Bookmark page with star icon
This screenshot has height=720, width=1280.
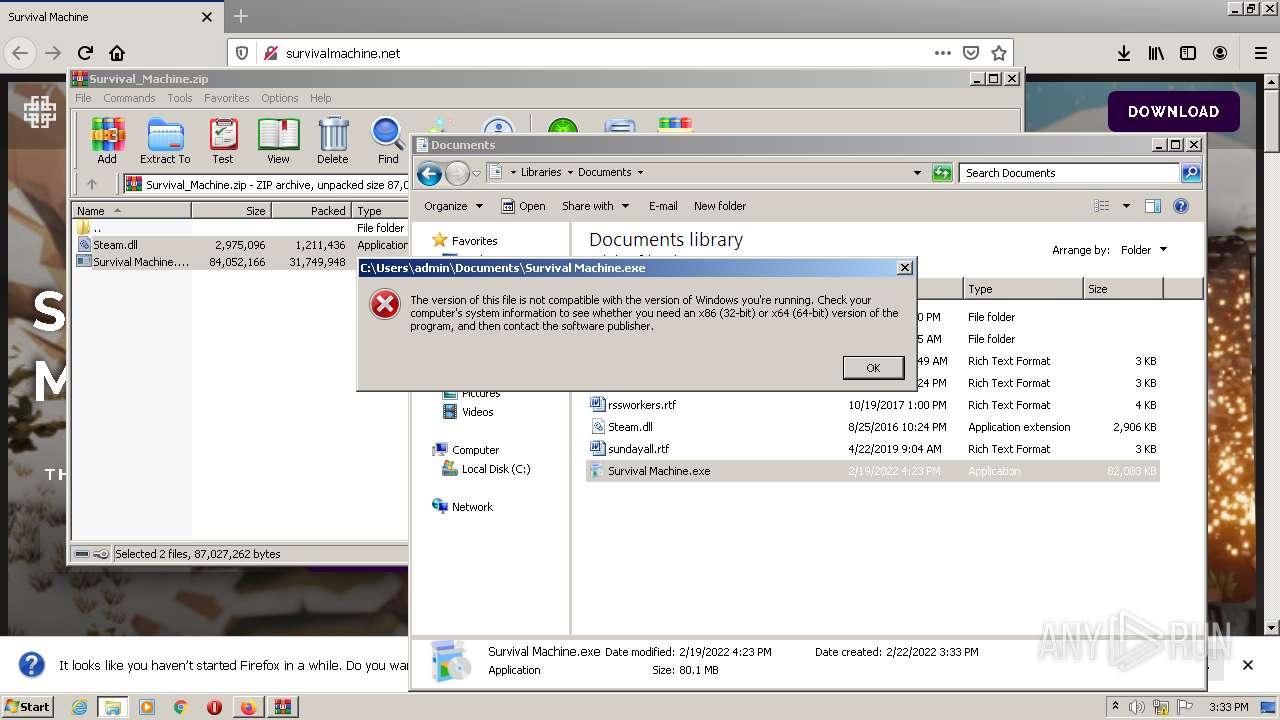coord(998,53)
